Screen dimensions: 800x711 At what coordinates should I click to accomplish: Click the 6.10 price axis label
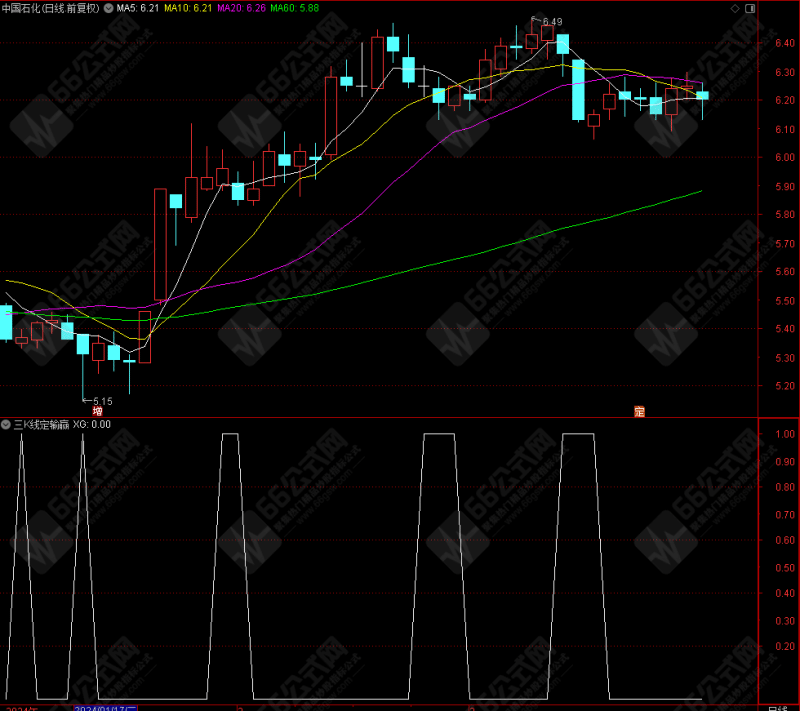785,130
